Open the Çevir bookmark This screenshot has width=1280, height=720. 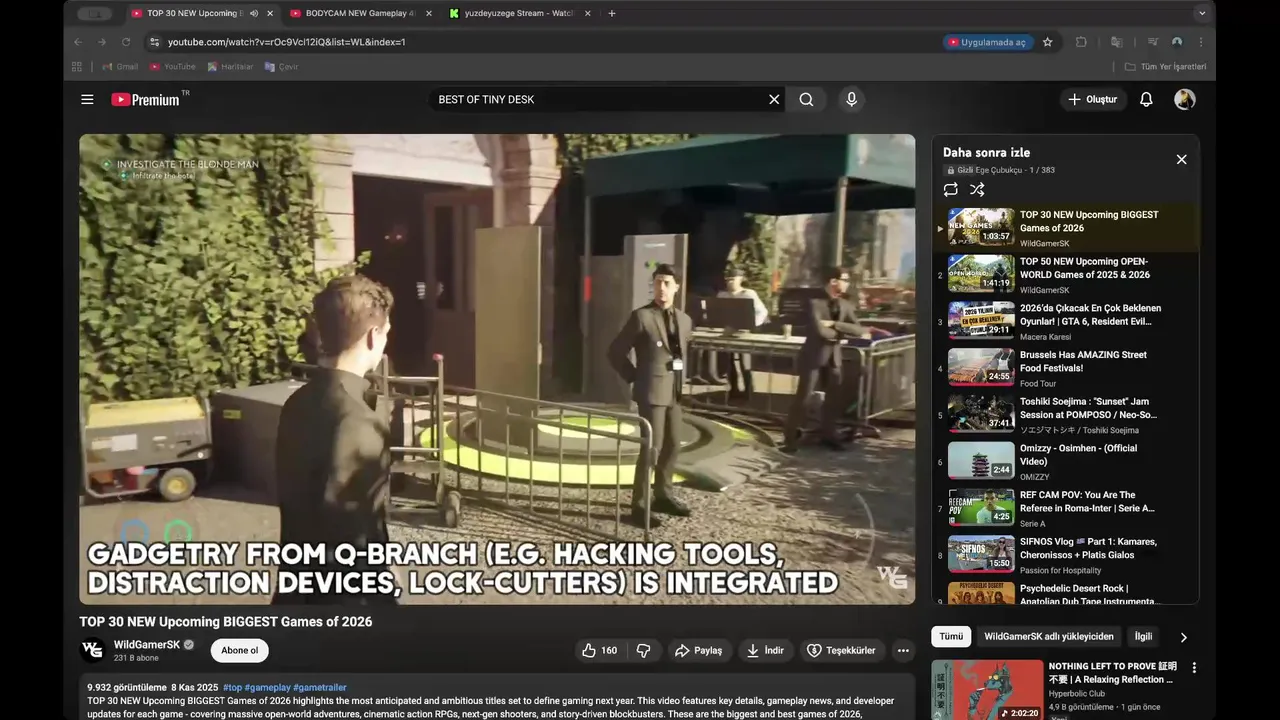point(281,67)
